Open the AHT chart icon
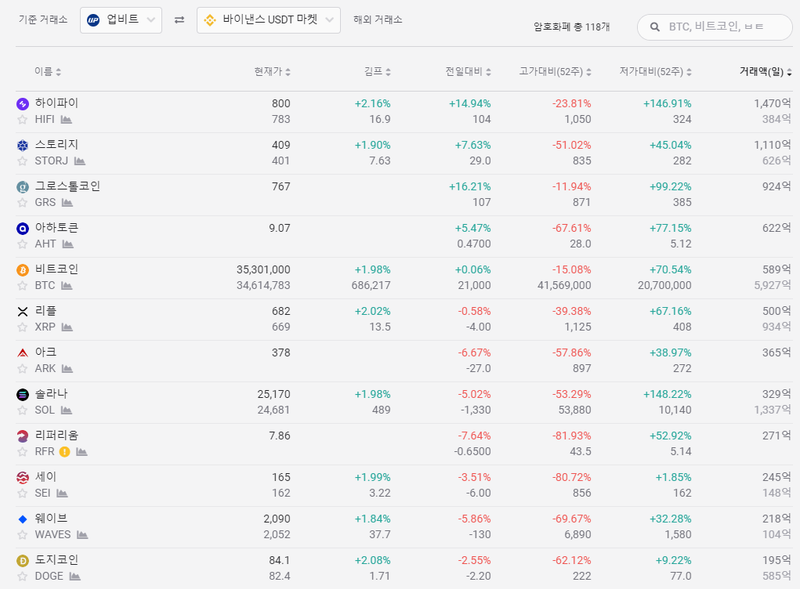Viewport: 800px width, 589px height. [68, 244]
